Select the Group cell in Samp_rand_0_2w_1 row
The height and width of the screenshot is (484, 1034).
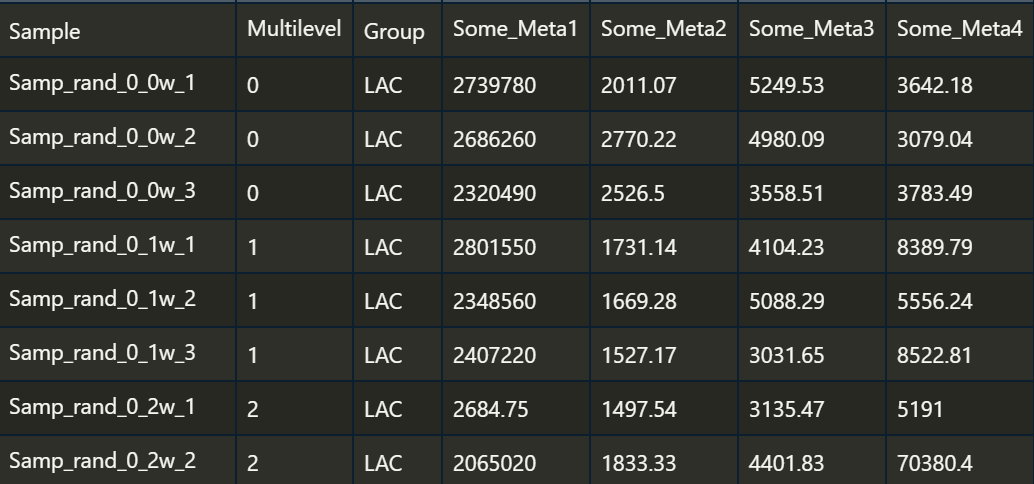(x=398, y=409)
